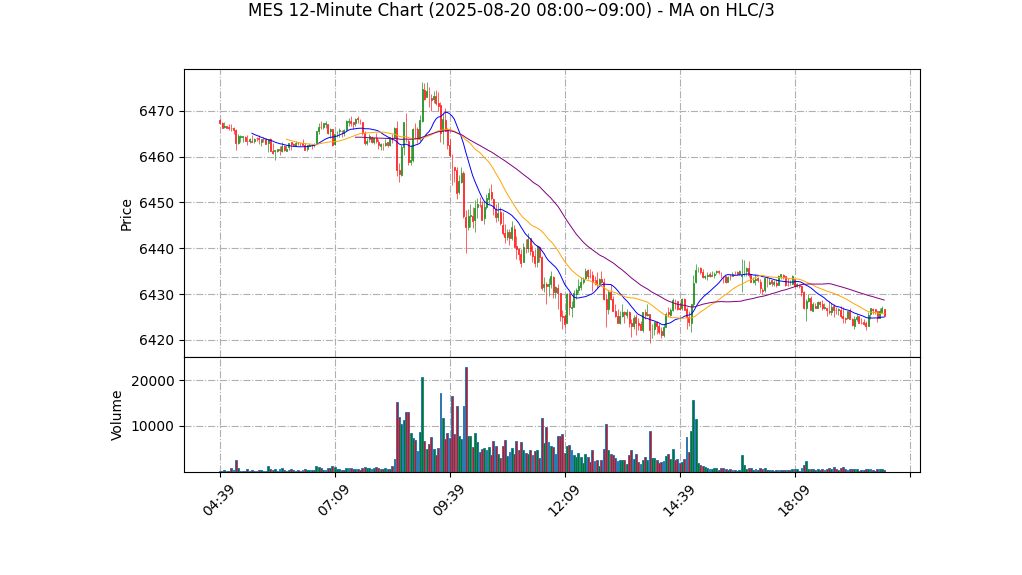Click the 12:09 time axis label

point(562,501)
